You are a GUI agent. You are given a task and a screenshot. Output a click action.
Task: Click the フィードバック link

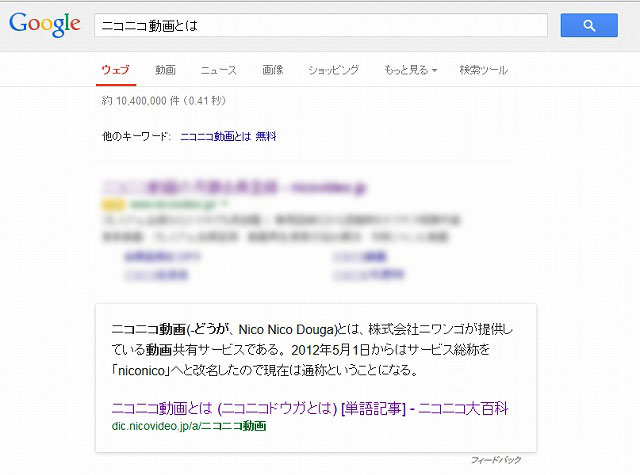point(496,460)
